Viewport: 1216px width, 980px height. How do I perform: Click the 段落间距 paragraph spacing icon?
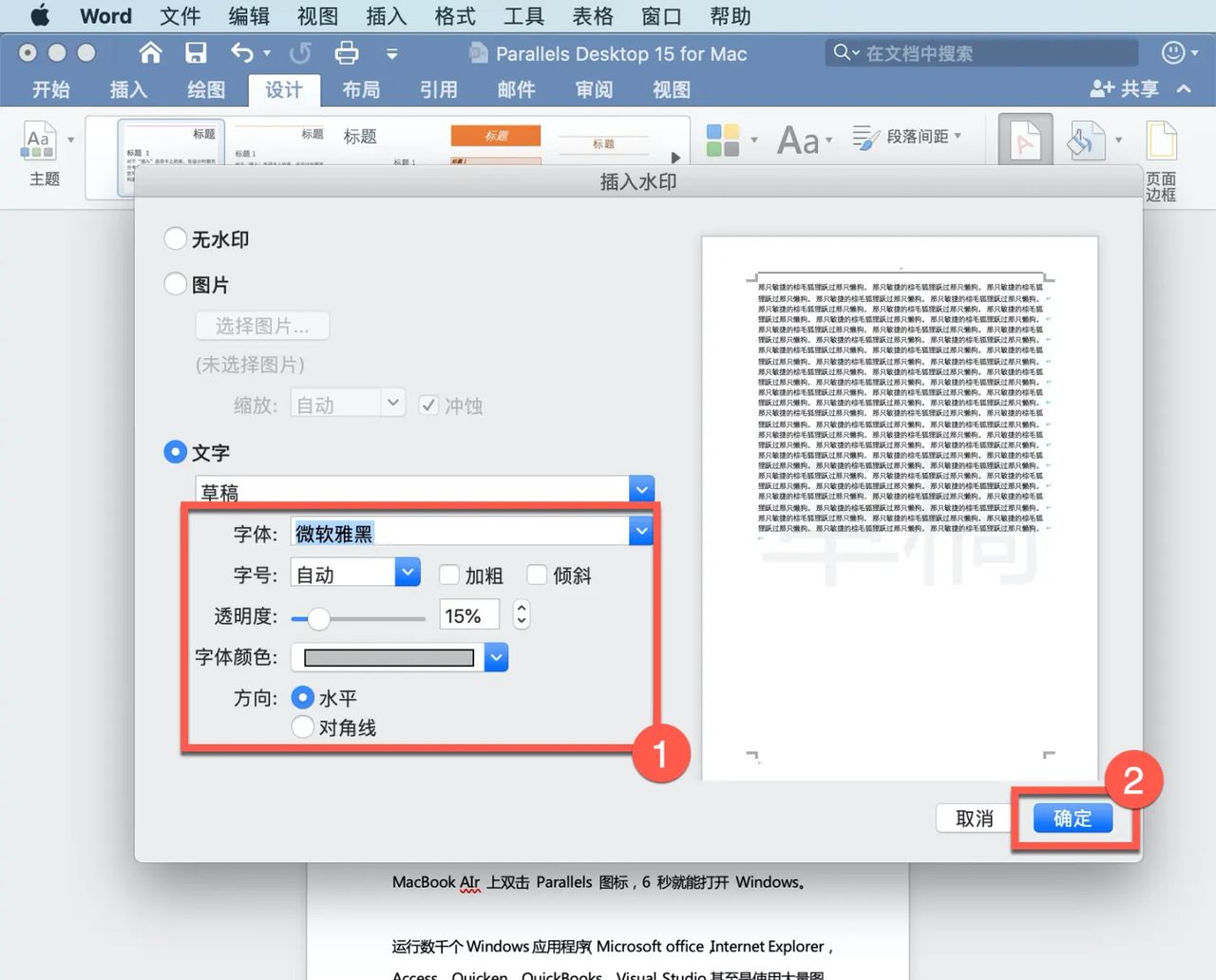click(907, 137)
